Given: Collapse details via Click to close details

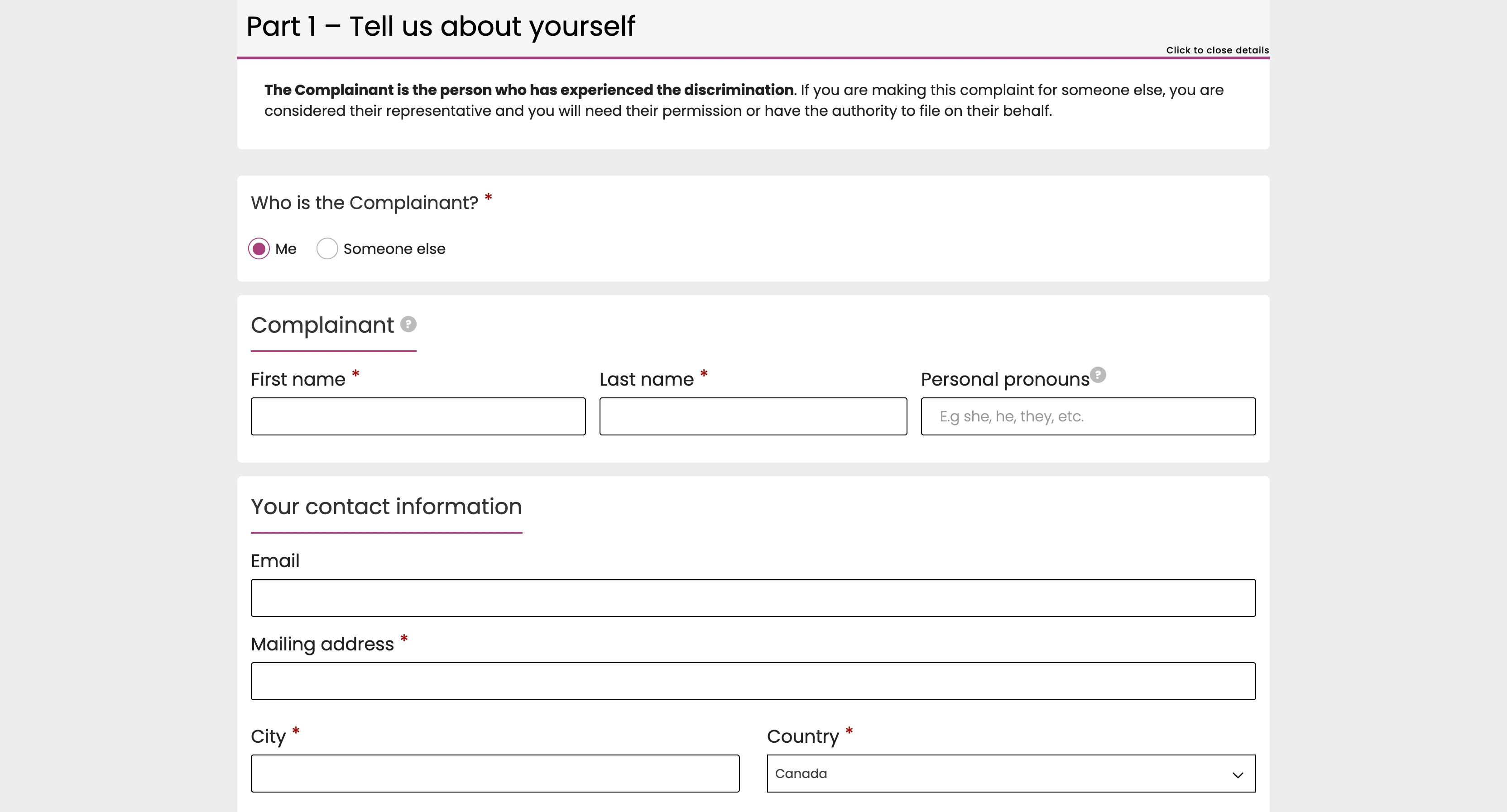Looking at the screenshot, I should click(1217, 50).
